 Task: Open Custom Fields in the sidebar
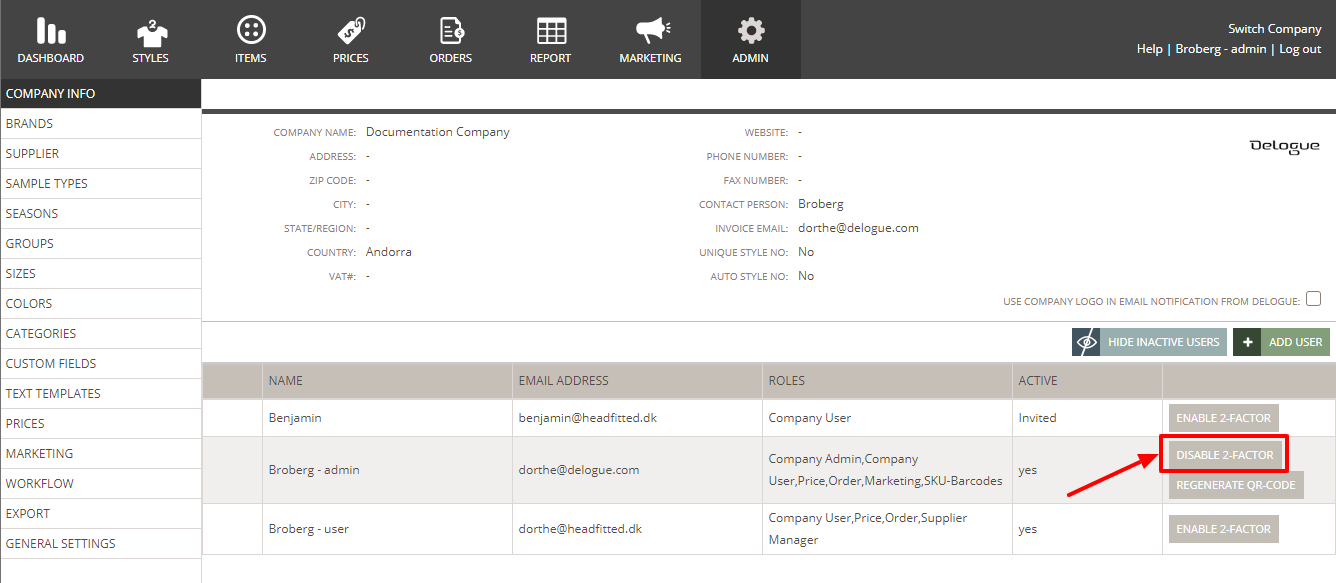[x=51, y=364]
